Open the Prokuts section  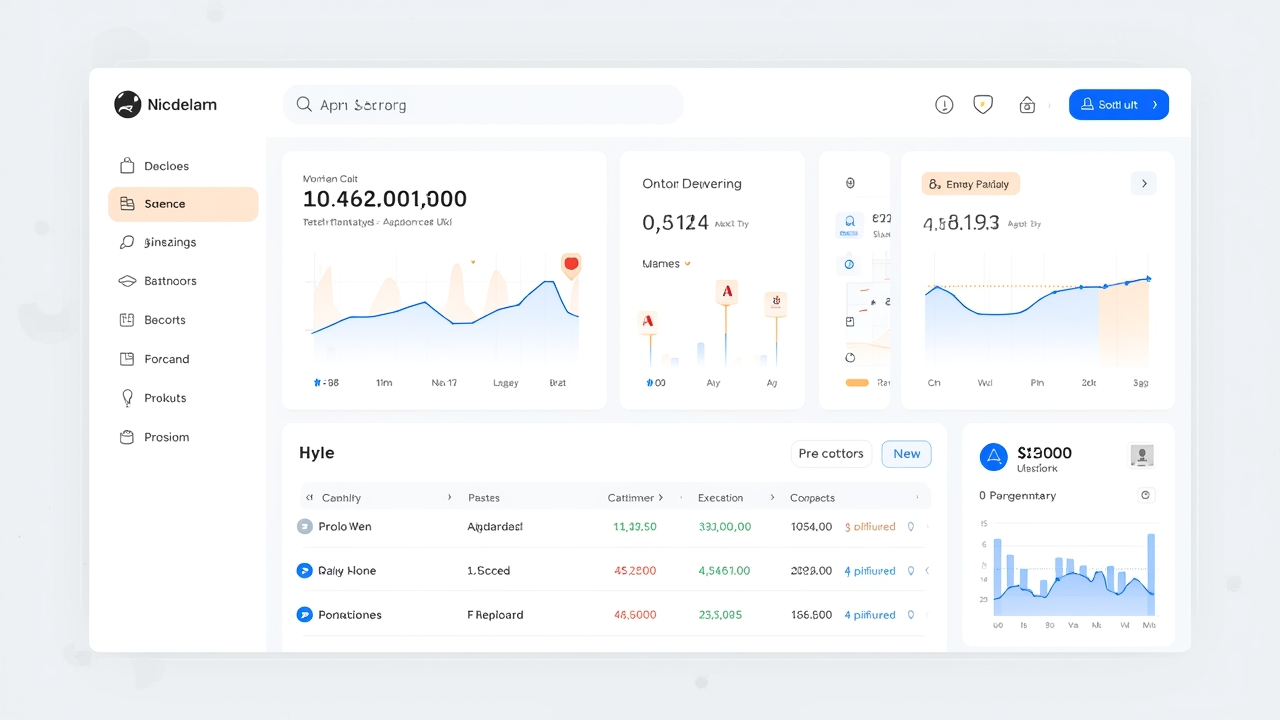164,397
